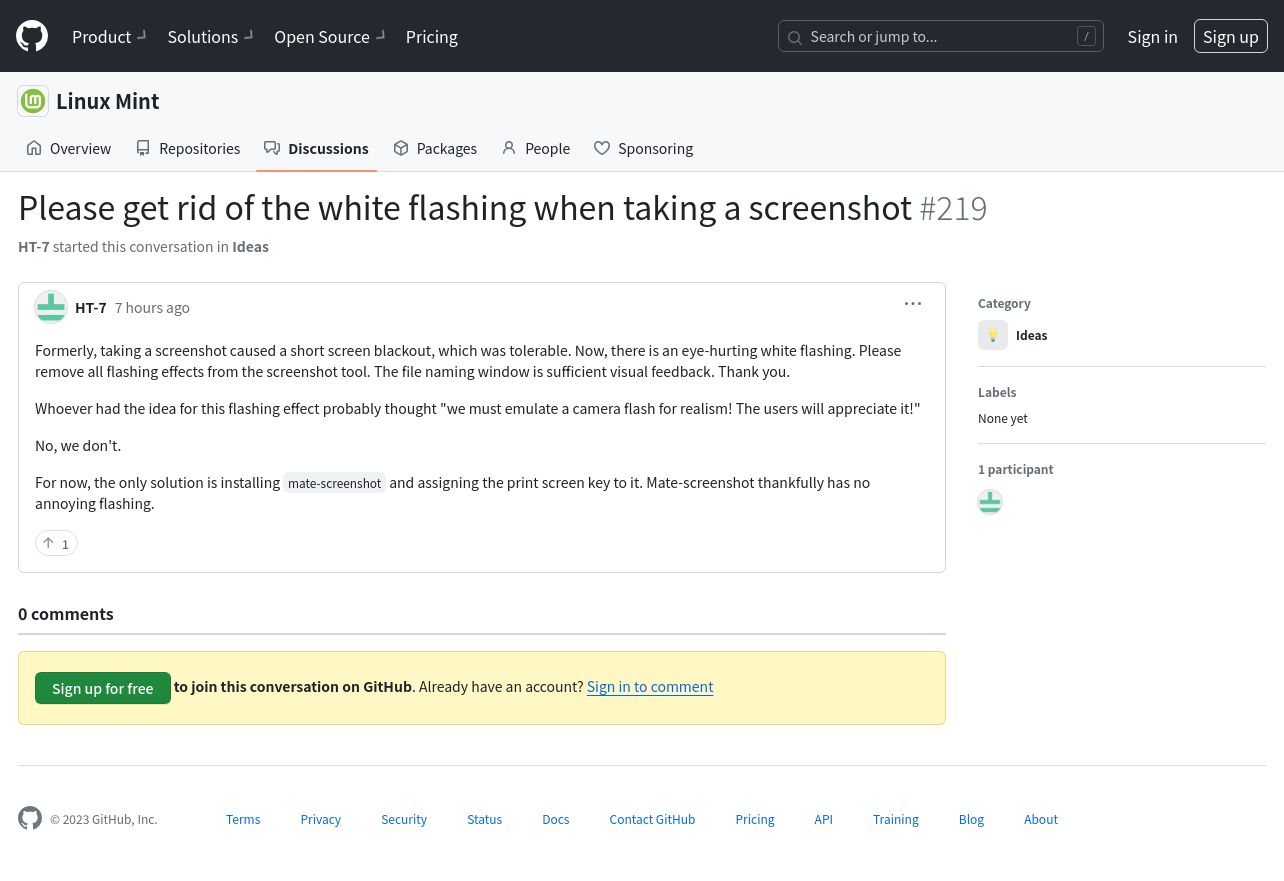Screen dimensions: 1284x881
Task: Upvote the discussion with the arrow button
Action: [56, 543]
